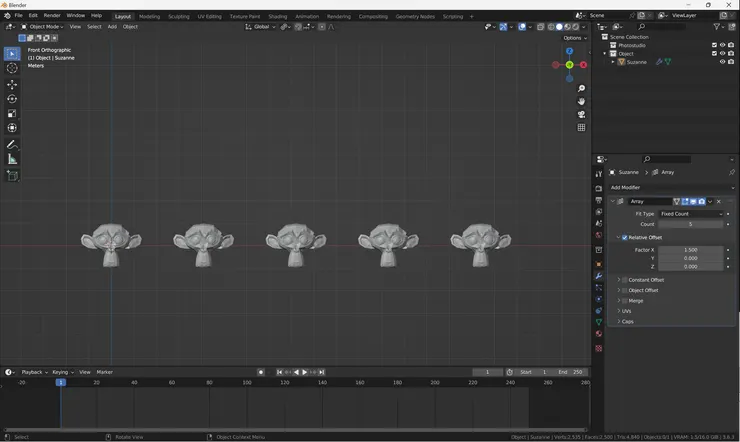
Task: Click the red X axis gizmo
Action: (x=583, y=65)
